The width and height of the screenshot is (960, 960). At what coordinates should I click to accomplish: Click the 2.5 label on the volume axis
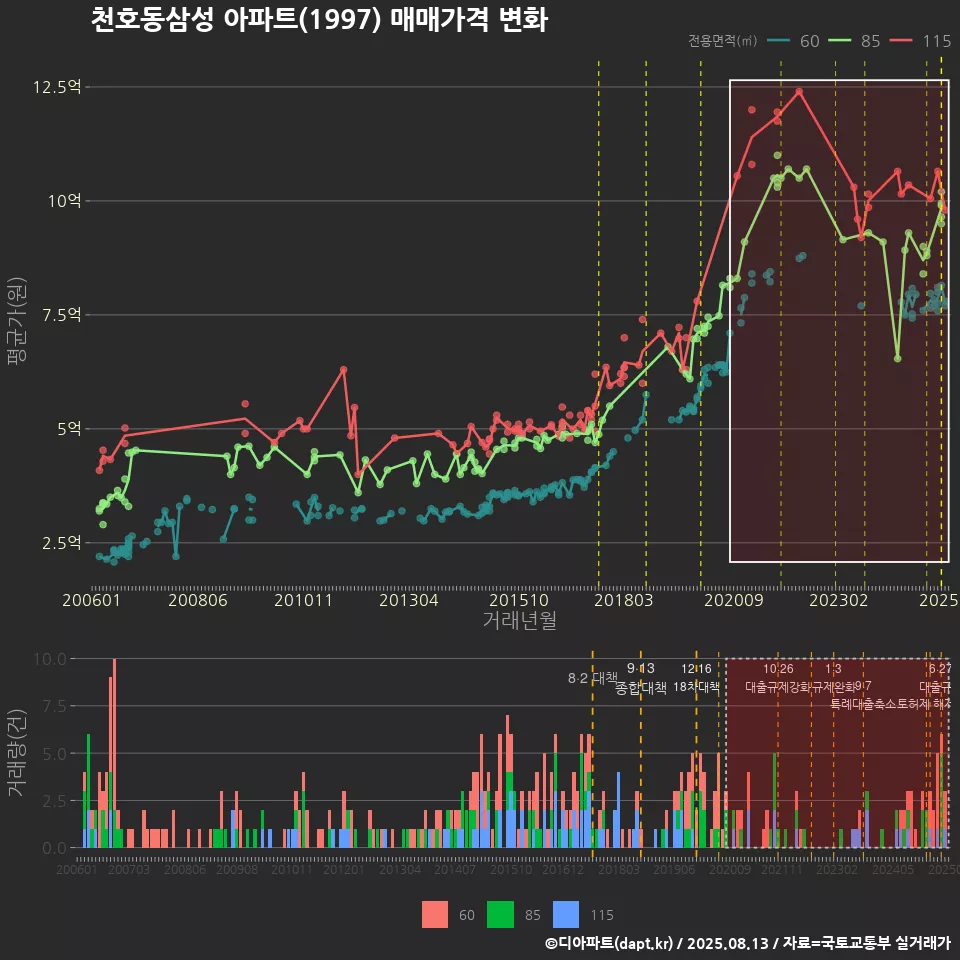tap(55, 801)
